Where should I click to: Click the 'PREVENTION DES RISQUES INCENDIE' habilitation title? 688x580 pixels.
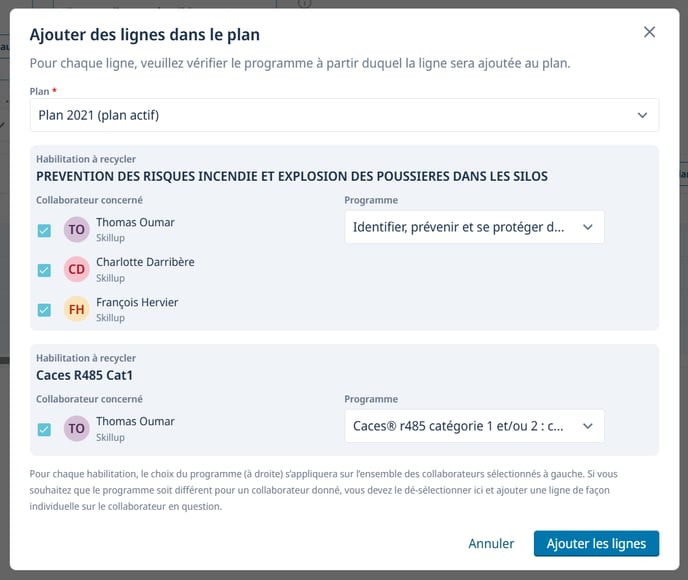click(292, 177)
